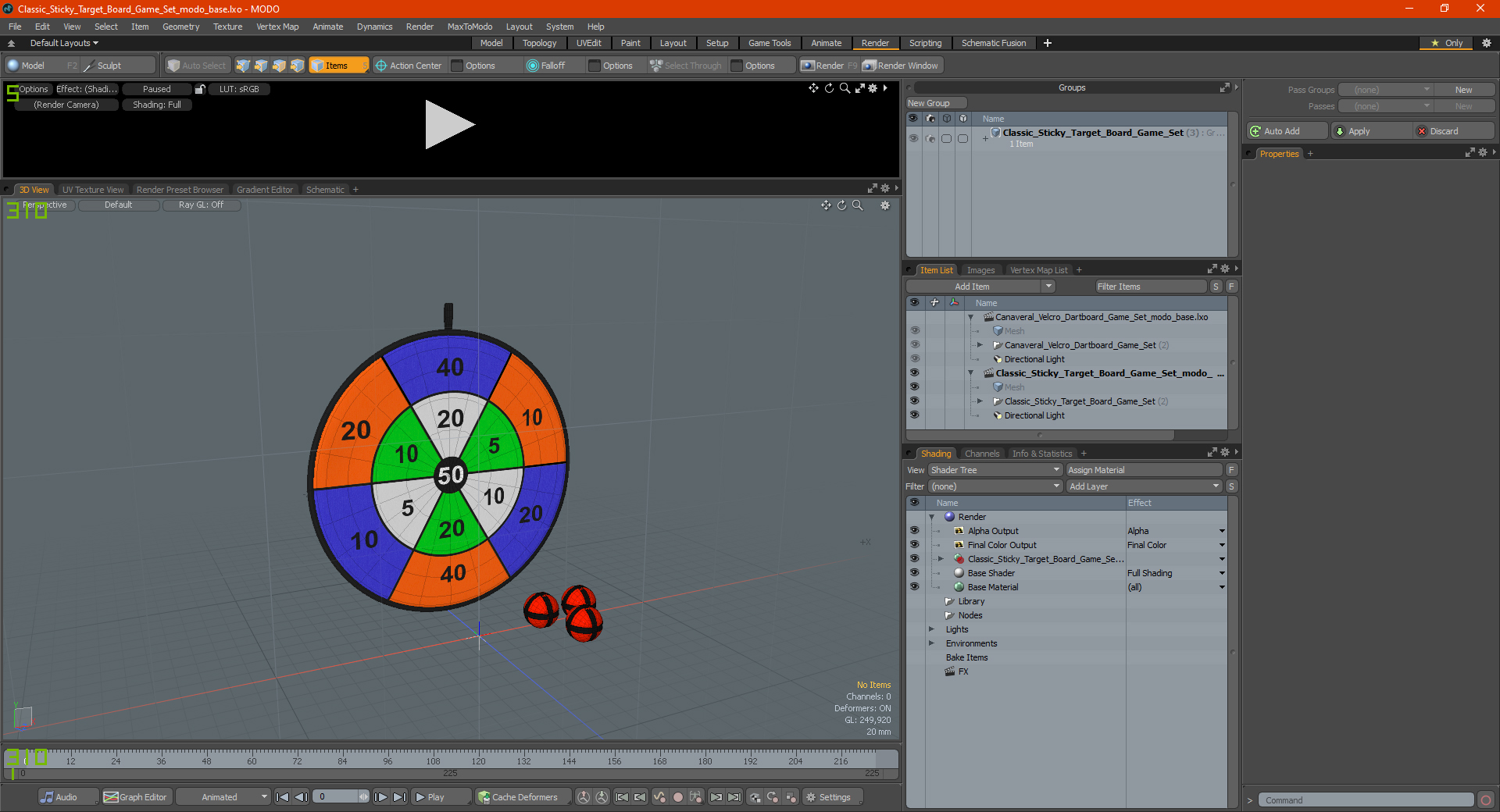Screen dimensions: 1500x812
Task: Open Action Center tool
Action: point(408,66)
